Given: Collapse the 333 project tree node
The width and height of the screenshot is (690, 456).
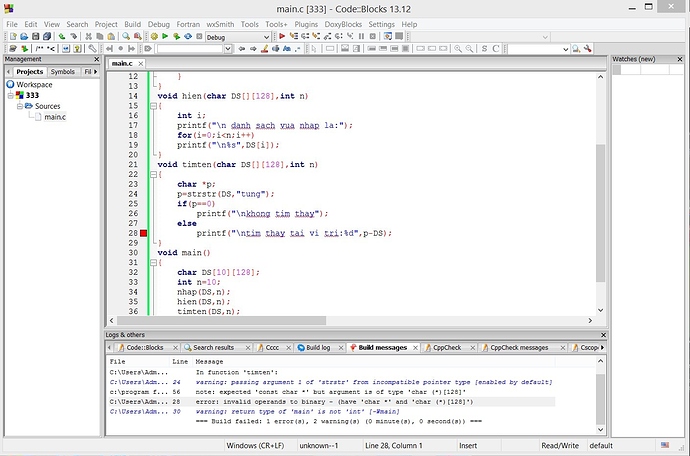Looking at the screenshot, I should pyautogui.click(x=11, y=95).
